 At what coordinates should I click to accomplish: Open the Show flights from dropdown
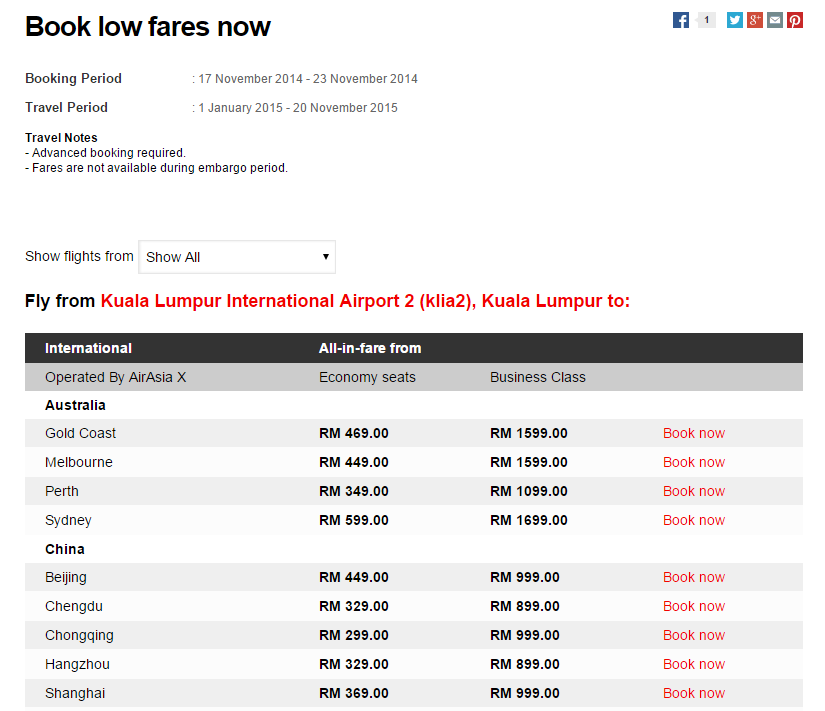tap(237, 257)
